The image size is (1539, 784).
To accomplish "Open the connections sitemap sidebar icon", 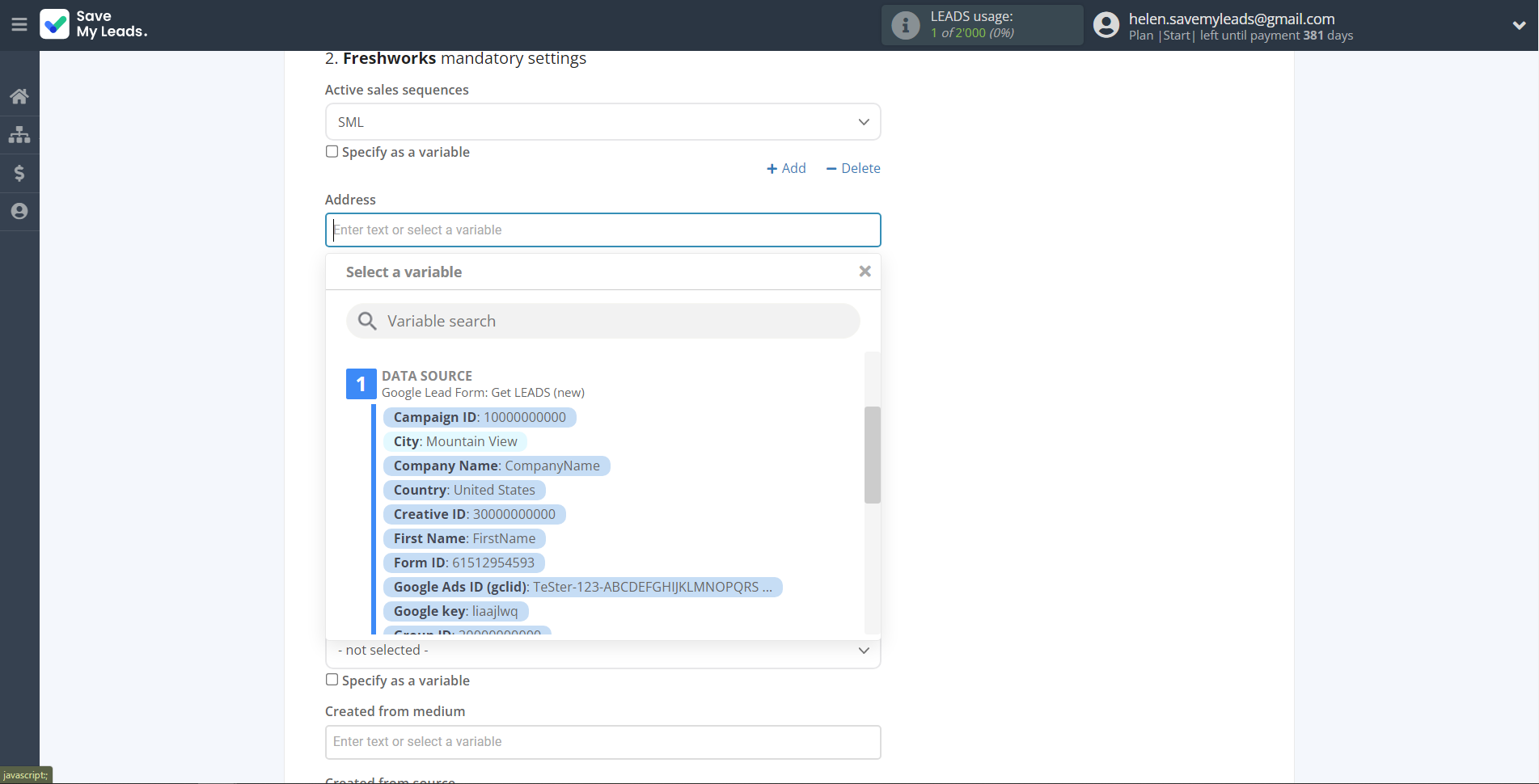I will coord(19,134).
